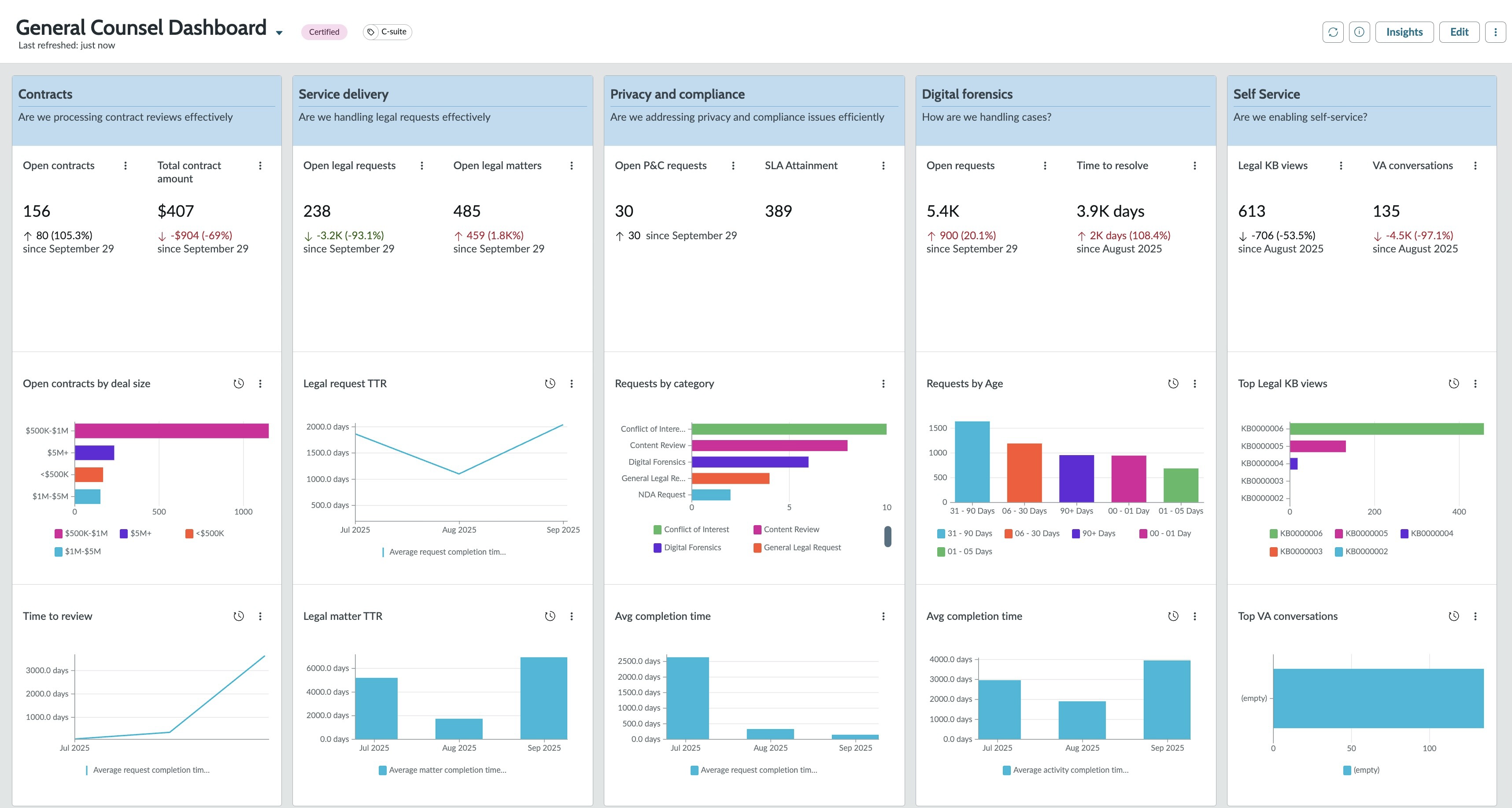This screenshot has height=808, width=1512.
Task: Show history for Legal request TTR
Action: (x=550, y=383)
